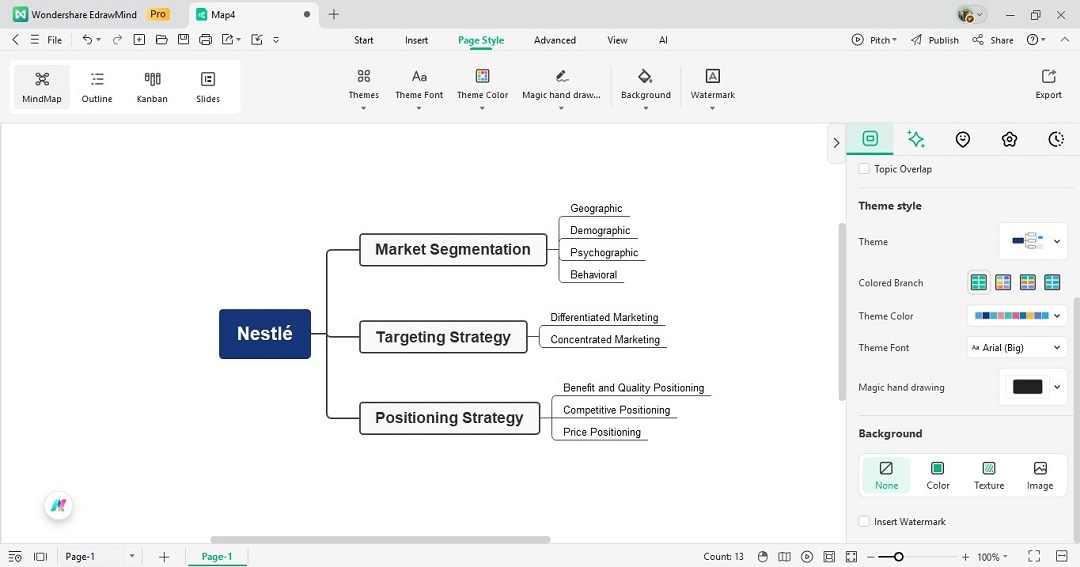Open Magic hand drawing dropdown in panel
The width and height of the screenshot is (1080, 567).
(x=1033, y=386)
